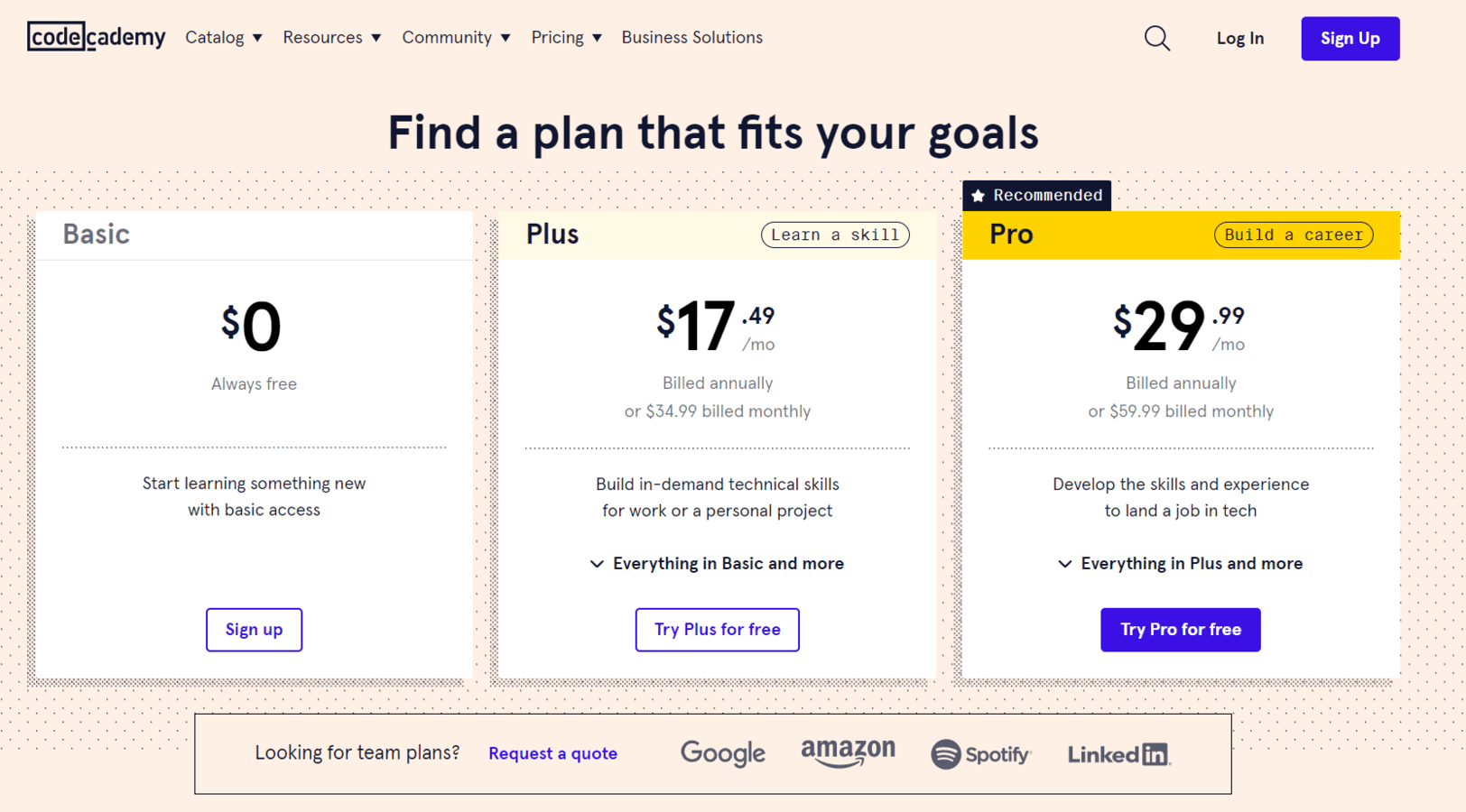Click the Codecademy logo
This screenshot has width=1466, height=812.
[x=96, y=37]
